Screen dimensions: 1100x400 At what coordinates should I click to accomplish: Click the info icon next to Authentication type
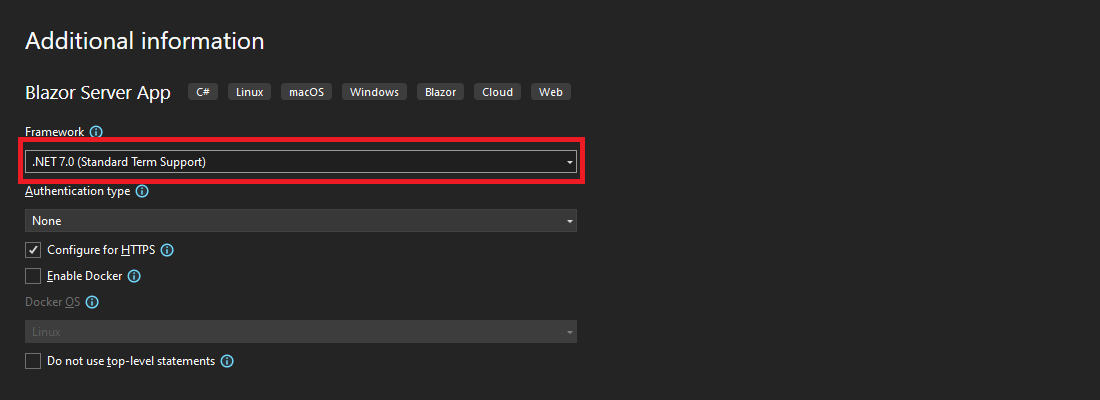pos(142,191)
